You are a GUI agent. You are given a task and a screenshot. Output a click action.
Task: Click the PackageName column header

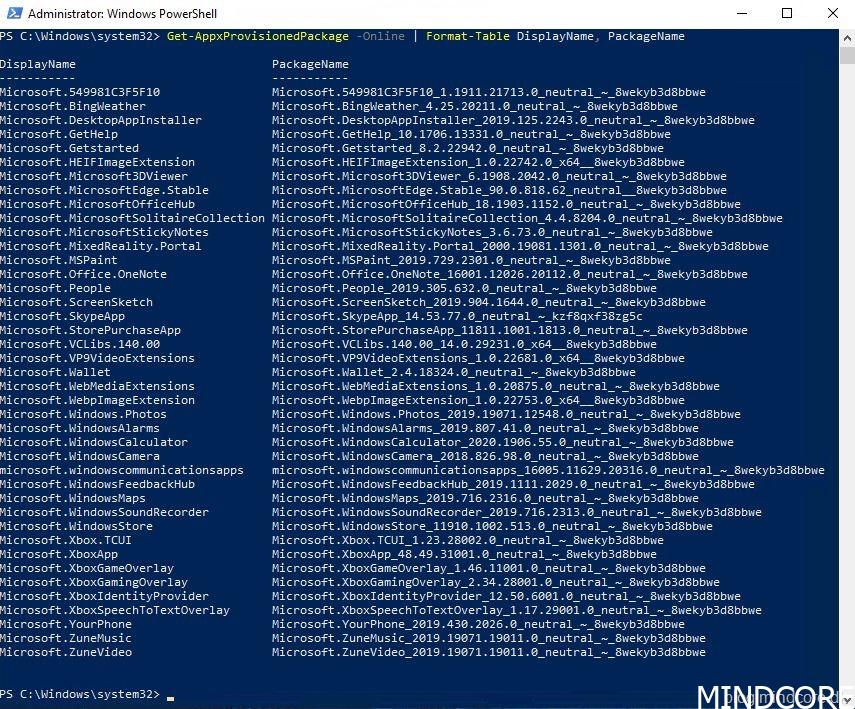coord(310,64)
